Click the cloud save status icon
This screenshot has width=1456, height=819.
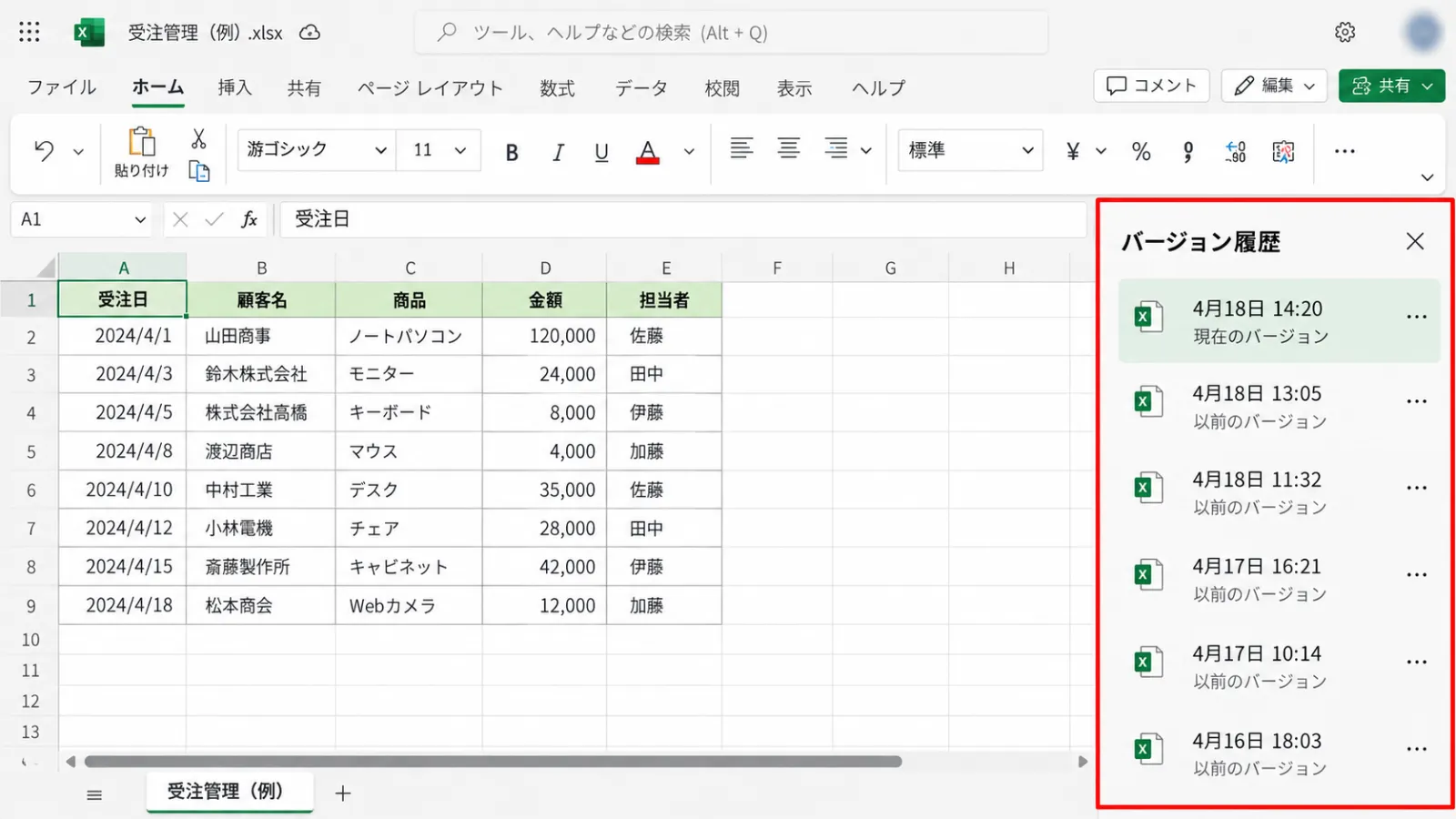(310, 33)
